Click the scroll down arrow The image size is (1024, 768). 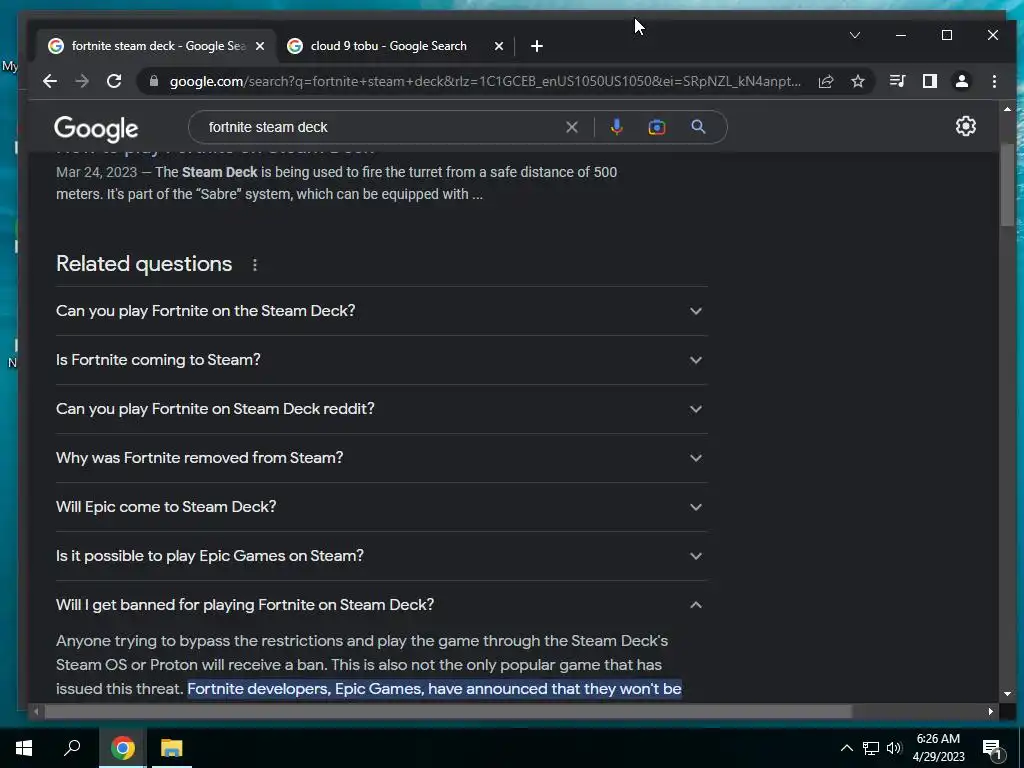pyautogui.click(x=1007, y=694)
